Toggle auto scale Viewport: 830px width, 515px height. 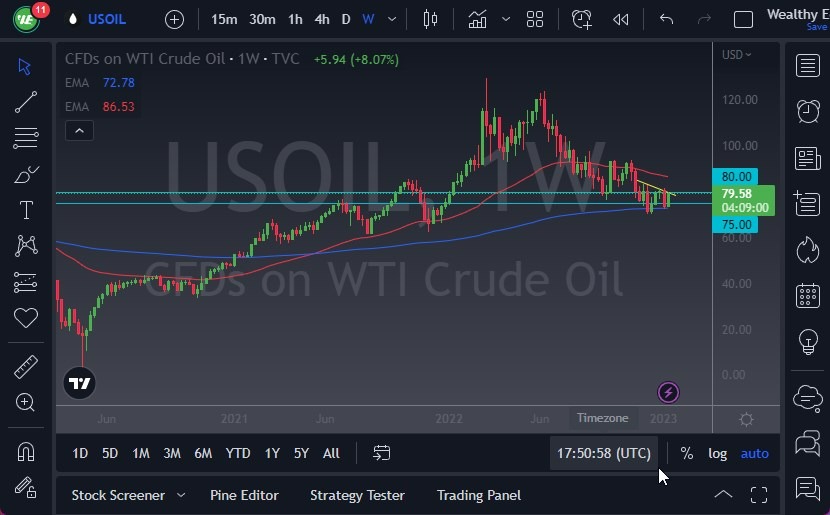(754, 453)
